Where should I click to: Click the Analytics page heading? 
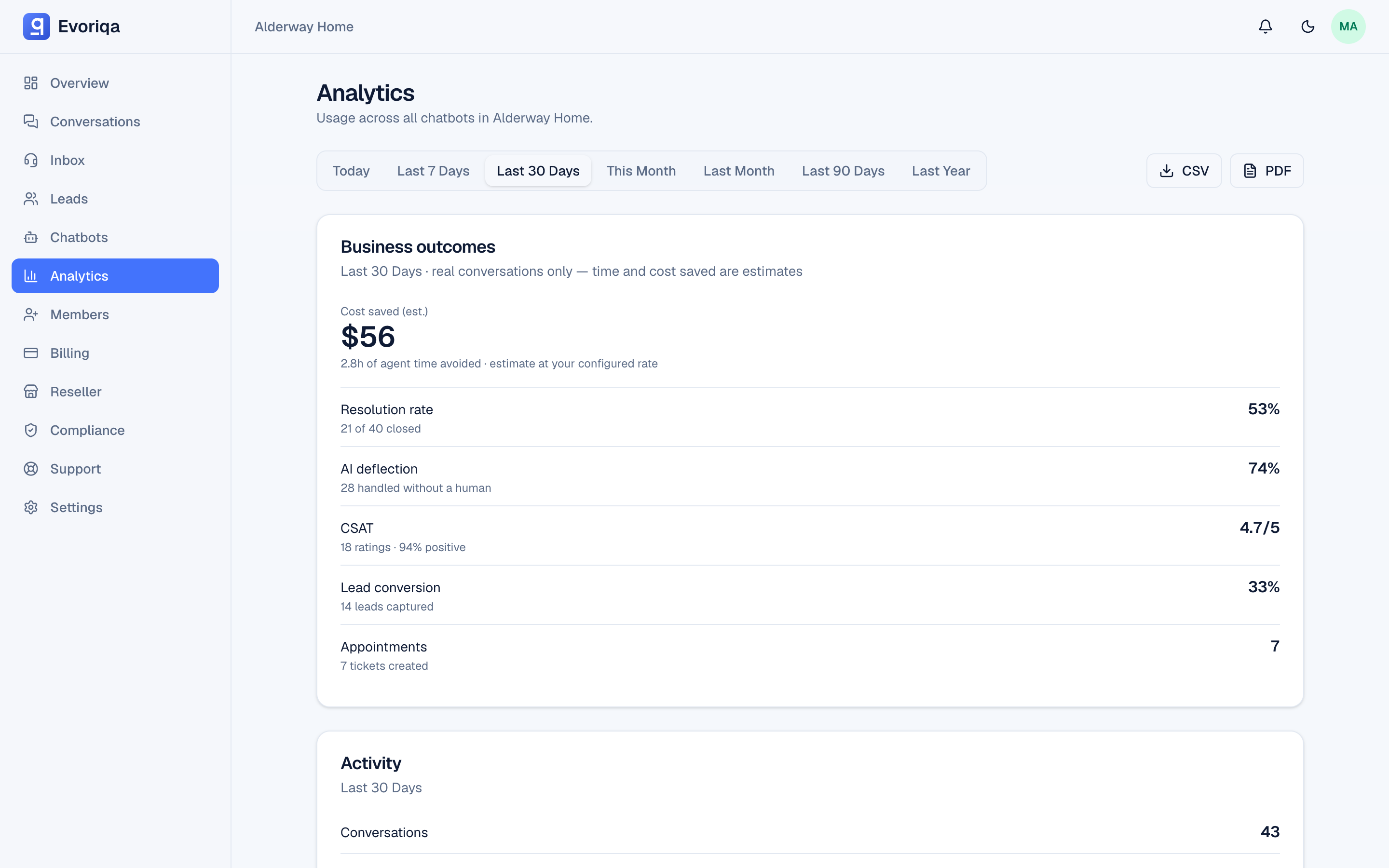coord(365,93)
